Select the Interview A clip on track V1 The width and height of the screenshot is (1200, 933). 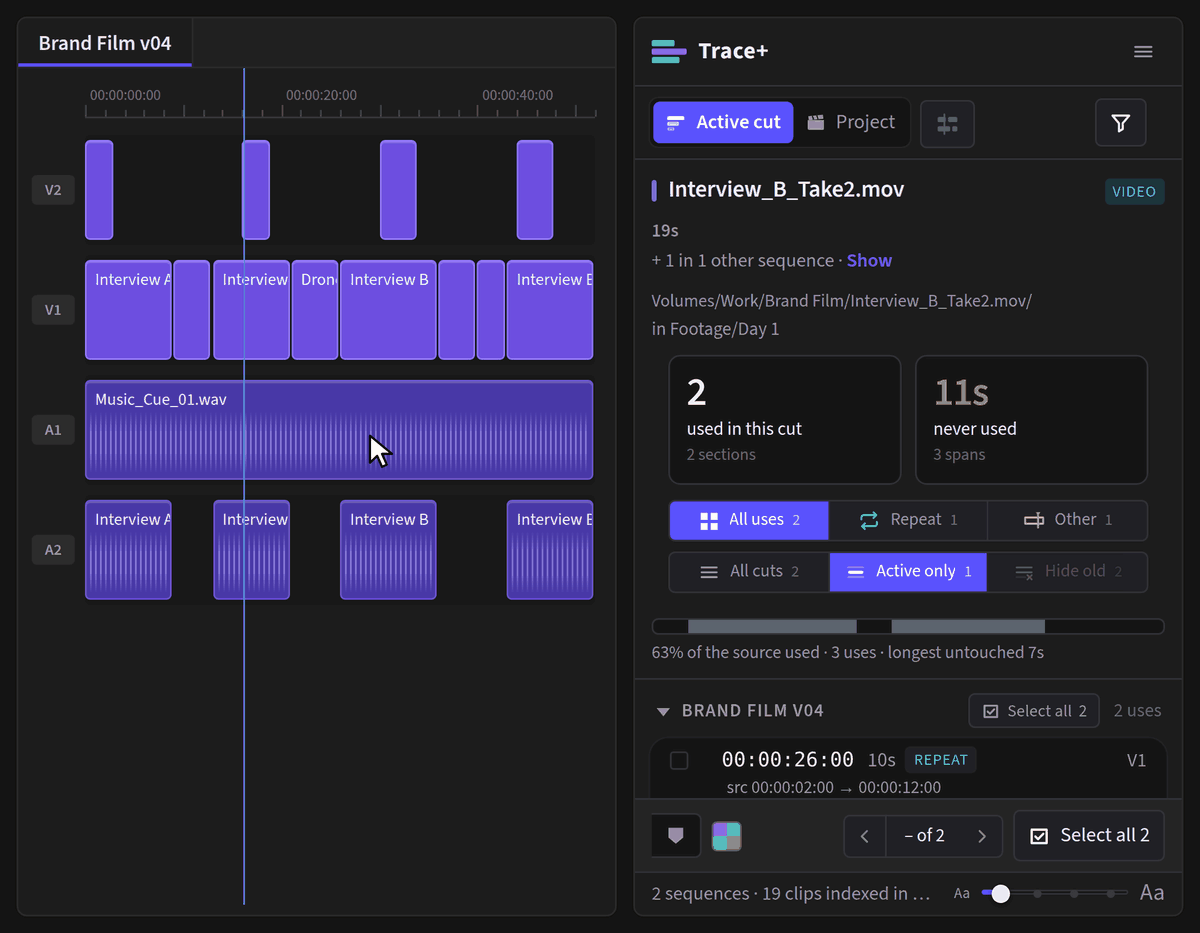(128, 310)
